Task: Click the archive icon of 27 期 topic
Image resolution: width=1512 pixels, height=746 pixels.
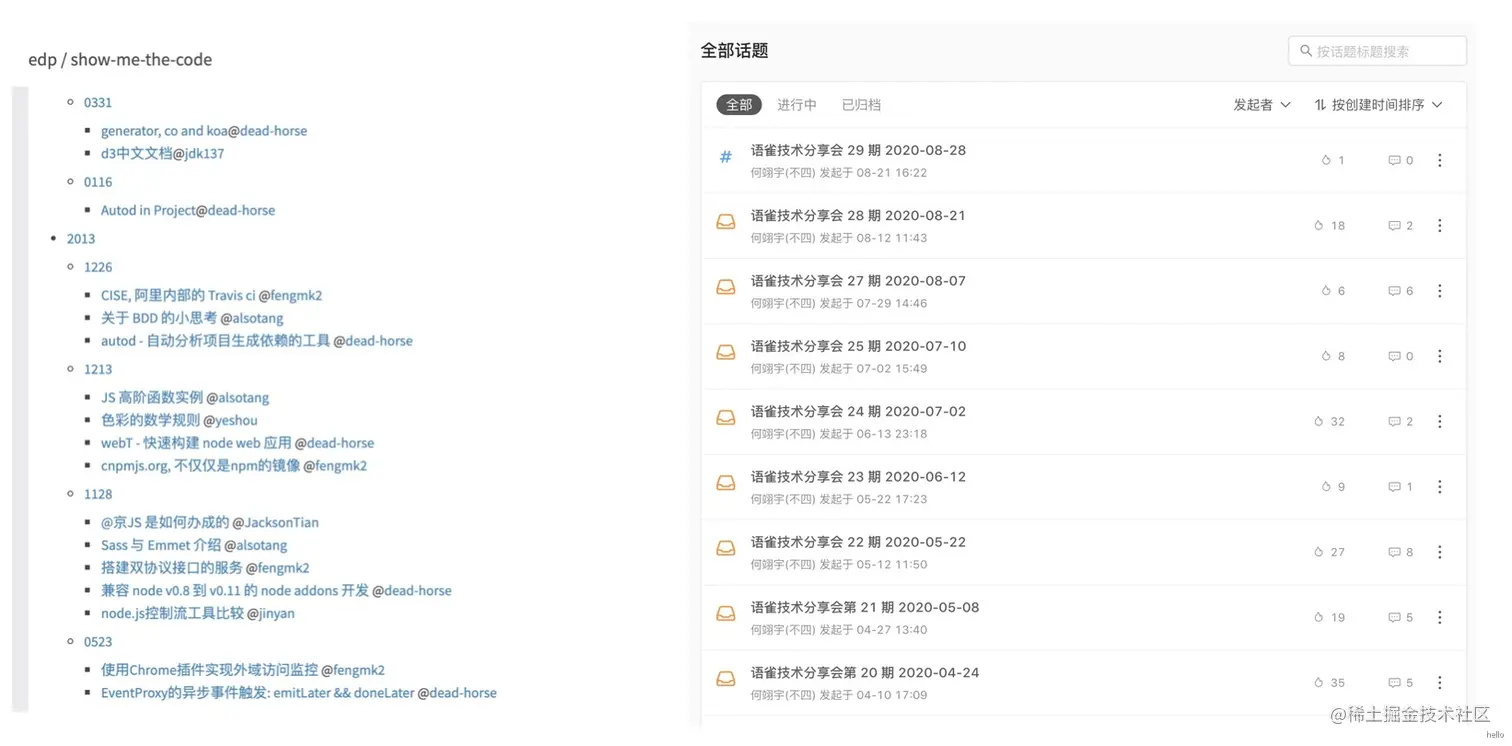Action: click(x=726, y=287)
